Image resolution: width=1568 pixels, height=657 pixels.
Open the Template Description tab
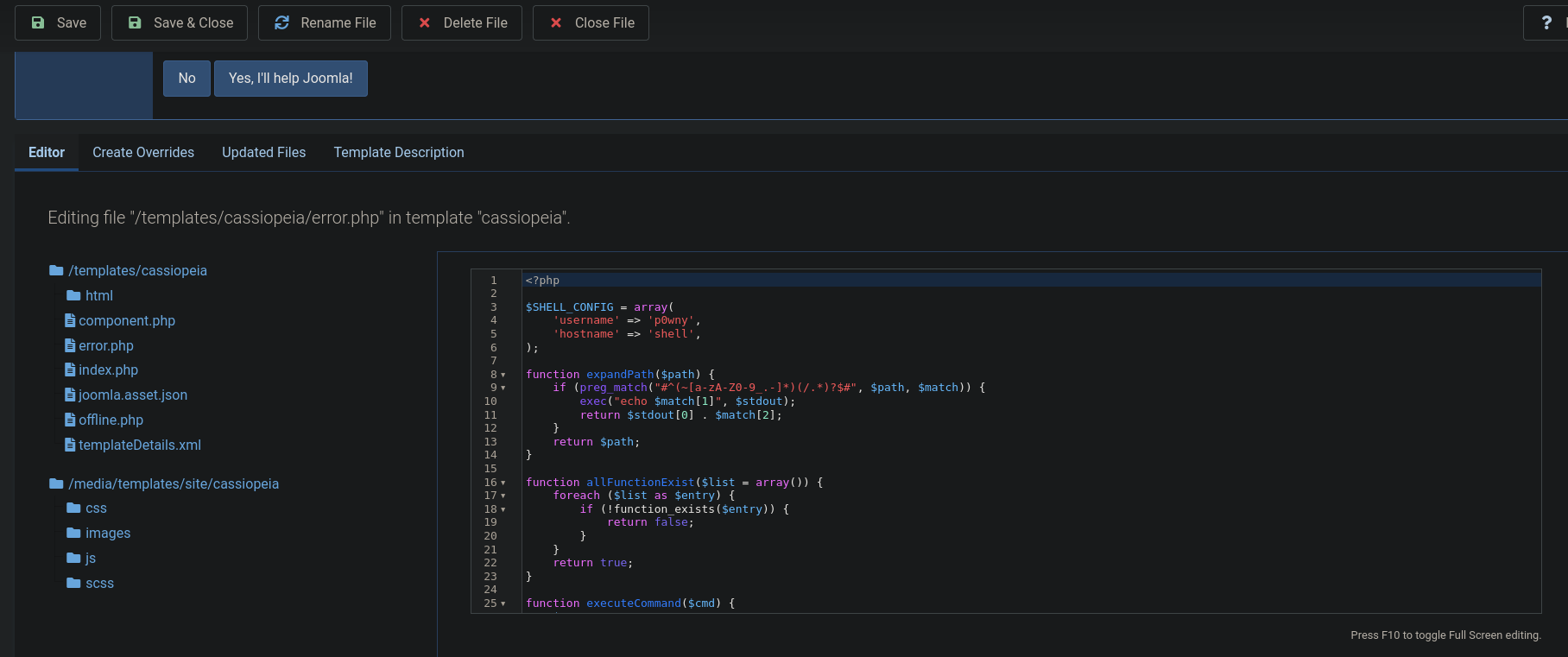click(399, 152)
